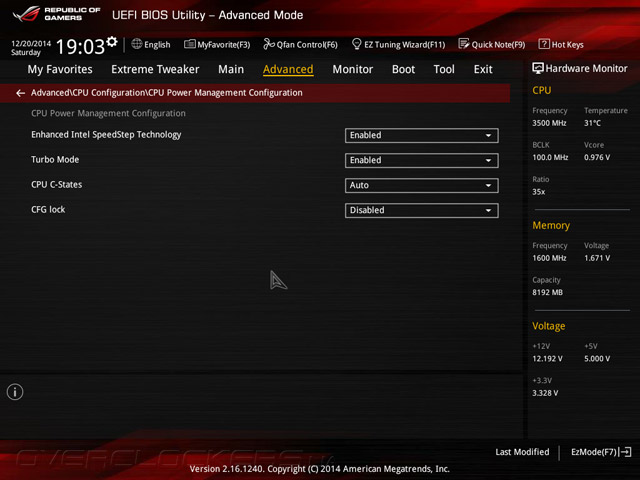The image size is (640, 480).
Task: Click +12V value 12.192 V
Action: tap(547, 359)
